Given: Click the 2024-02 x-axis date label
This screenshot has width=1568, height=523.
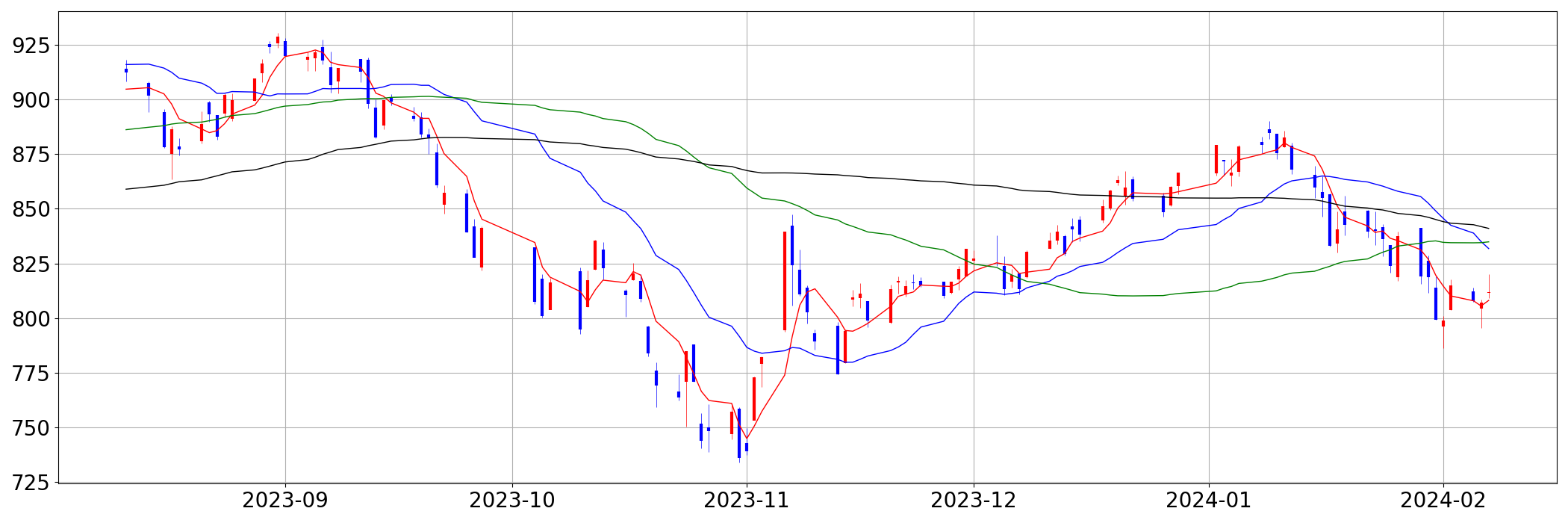Looking at the screenshot, I should 1443,501.
